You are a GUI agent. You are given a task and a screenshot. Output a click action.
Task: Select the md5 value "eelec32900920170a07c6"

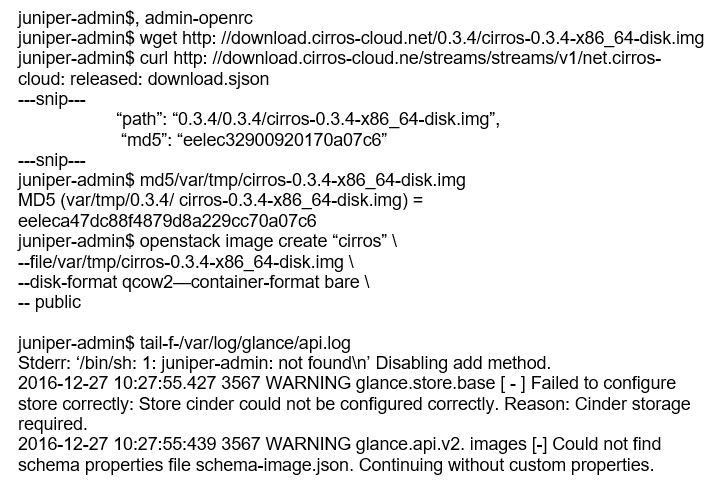tap(283, 140)
